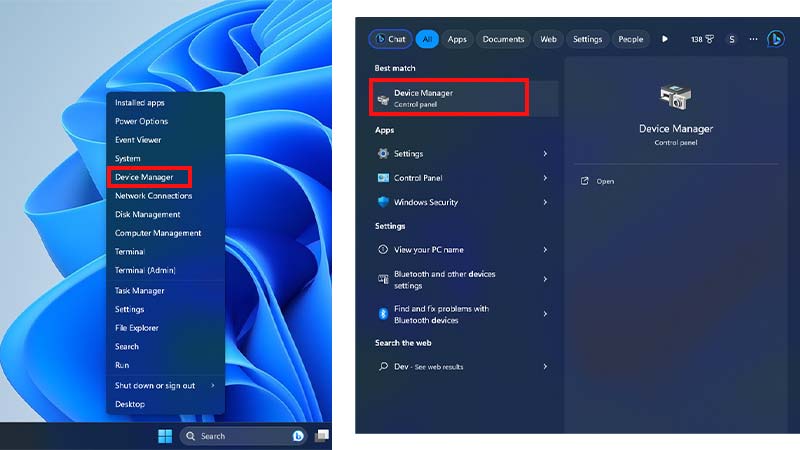Switch to the Documents filter tab
The image size is (800, 450).
[503, 39]
